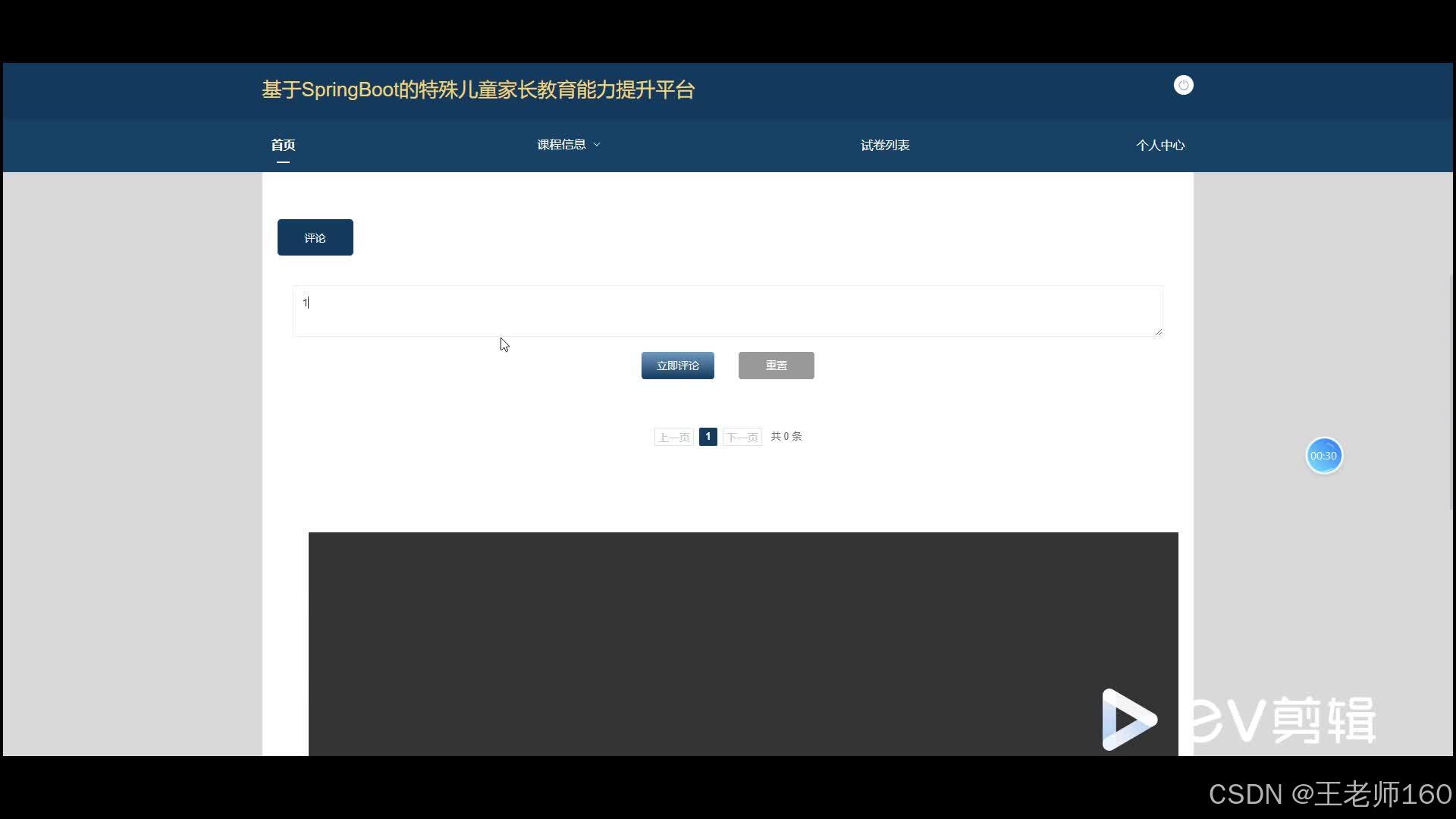Click the 共 0 条 total count label

[786, 436]
